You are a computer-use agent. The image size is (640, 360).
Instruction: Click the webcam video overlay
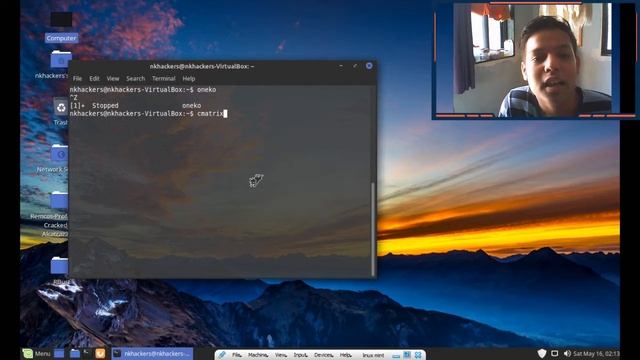[x=535, y=60]
